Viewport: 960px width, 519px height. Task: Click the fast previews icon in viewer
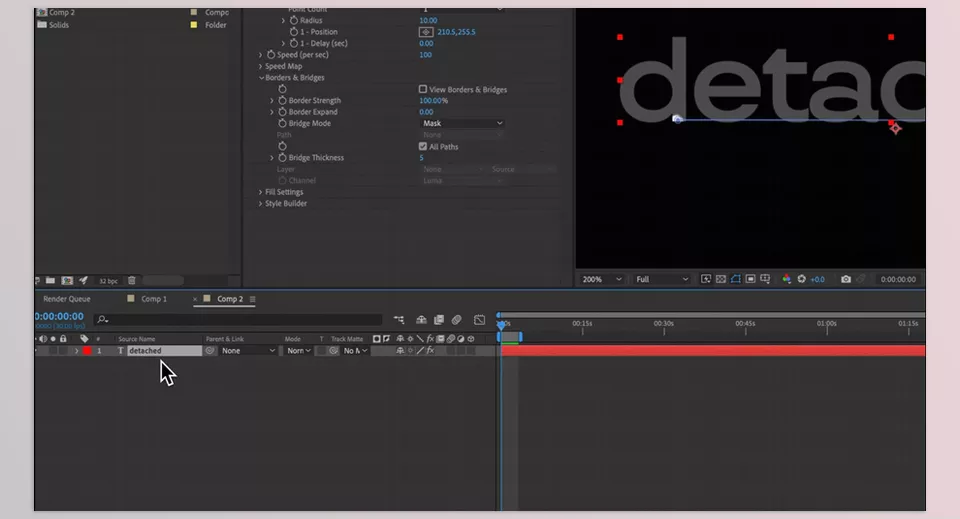point(706,279)
